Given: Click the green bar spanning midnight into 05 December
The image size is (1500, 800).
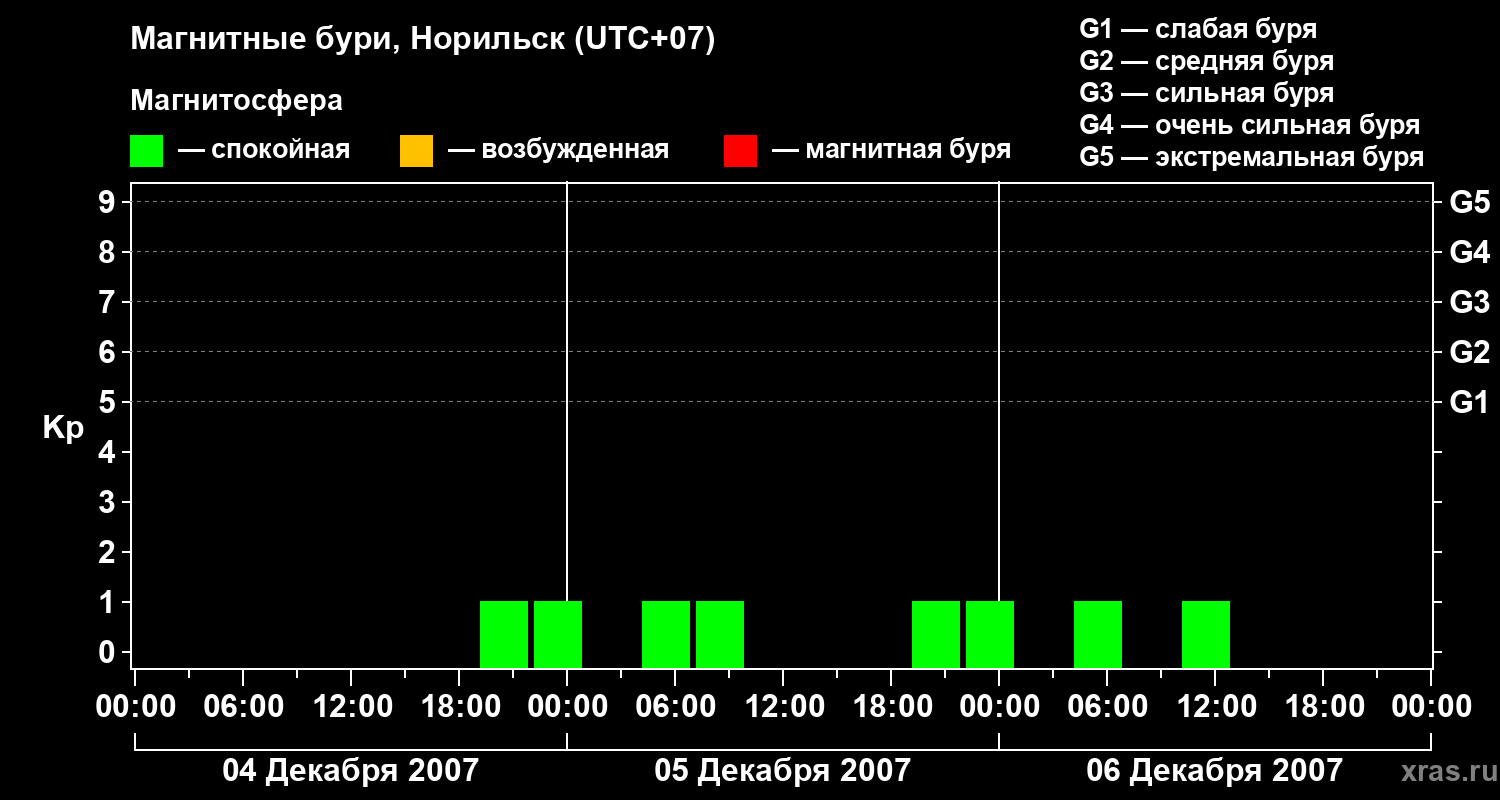Looking at the screenshot, I should tap(558, 634).
